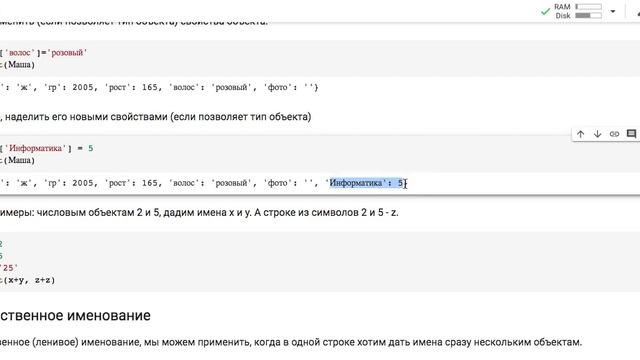Image resolution: width=640 pixels, height=360 pixels.
Task: Click the Disk usage bar
Action: pos(588,16)
